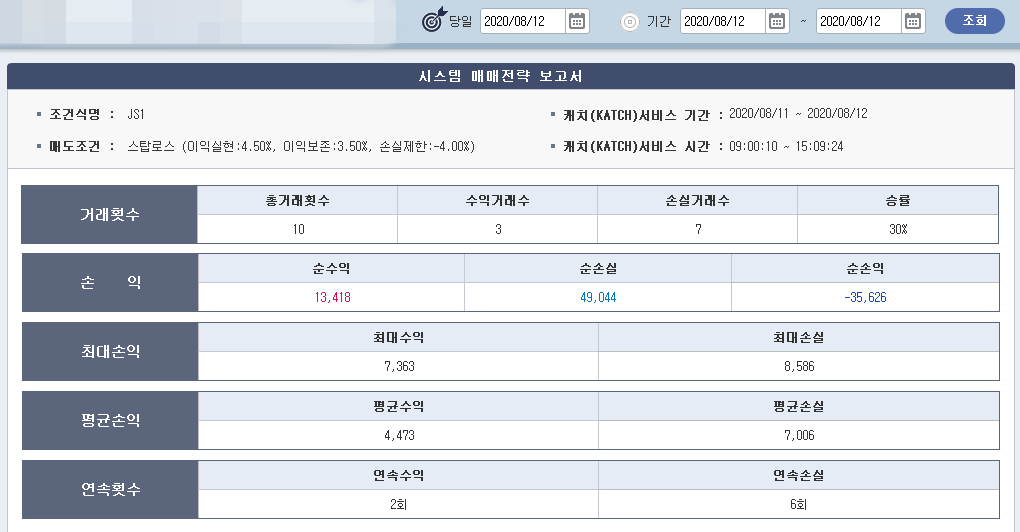The image size is (1020, 532).
Task: Open calendar for 당일 date field
Action: tap(577, 21)
